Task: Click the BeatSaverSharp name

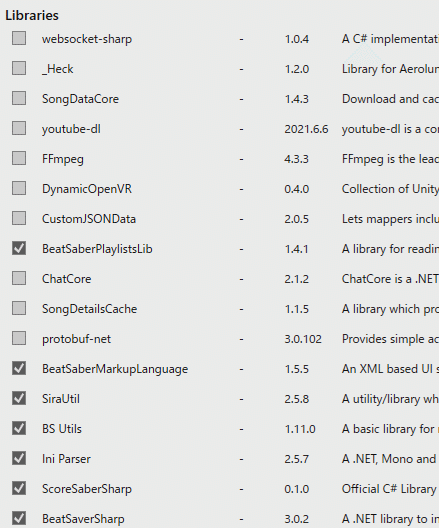Action: click(x=83, y=519)
